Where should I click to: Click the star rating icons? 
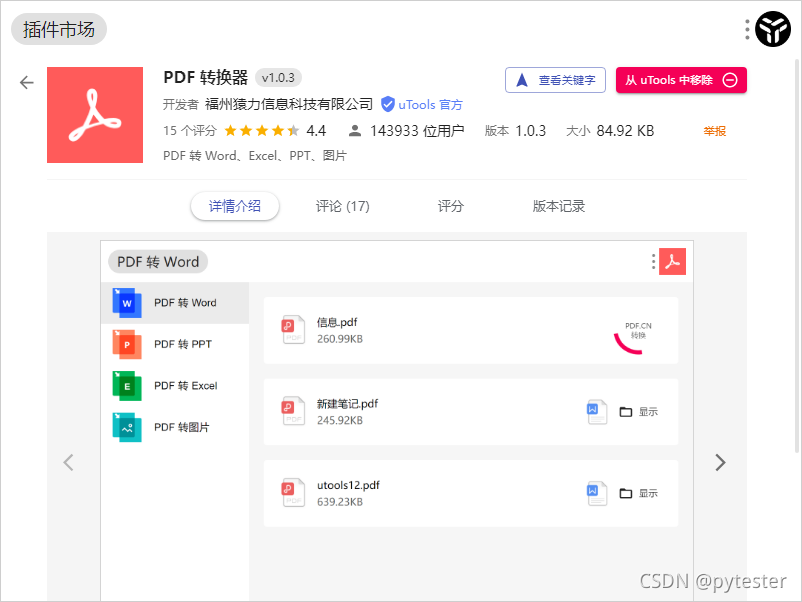click(262, 131)
